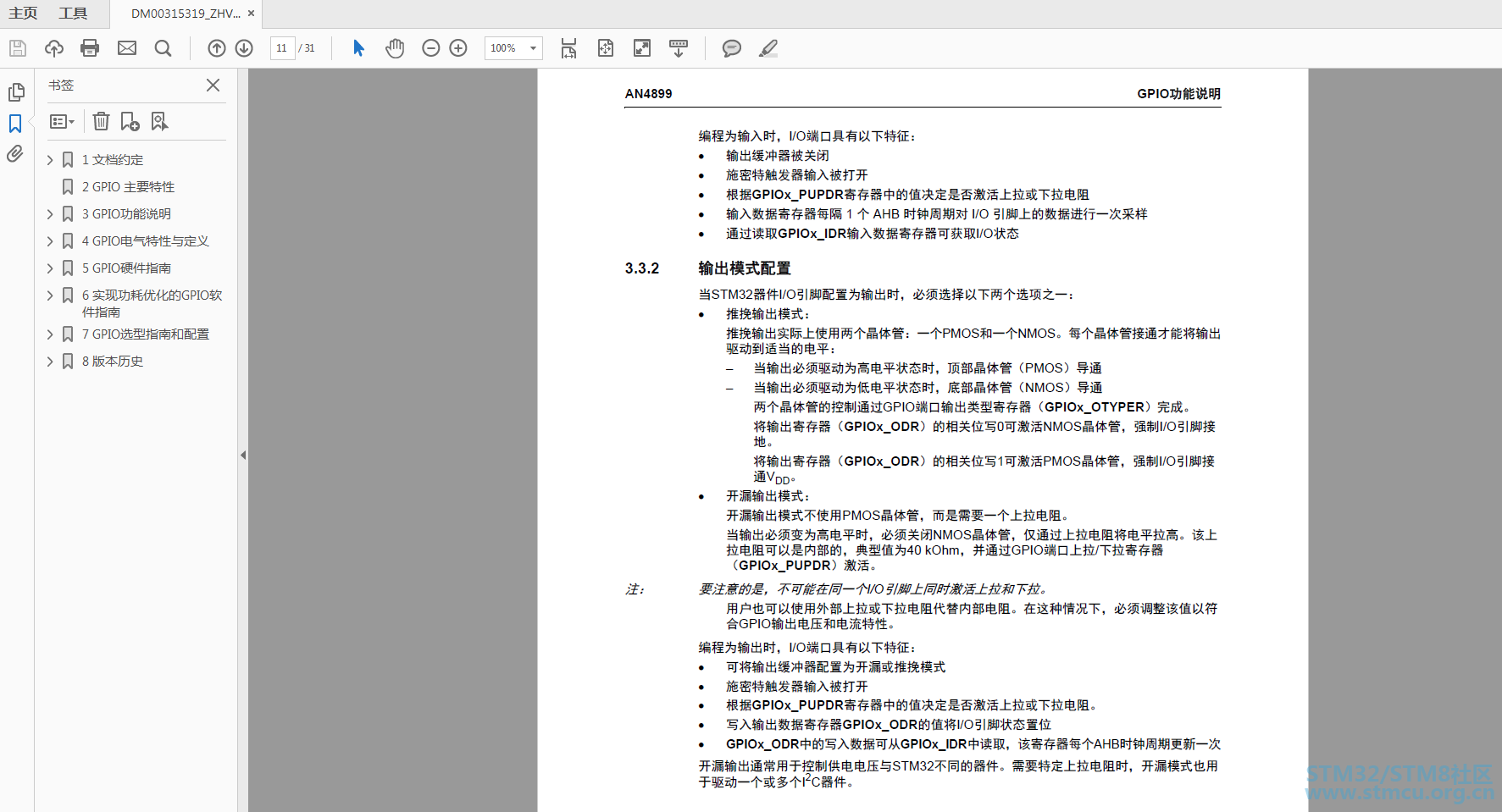Image resolution: width=1502 pixels, height=812 pixels.
Task: Click the Save file icon
Action: pyautogui.click(x=18, y=48)
